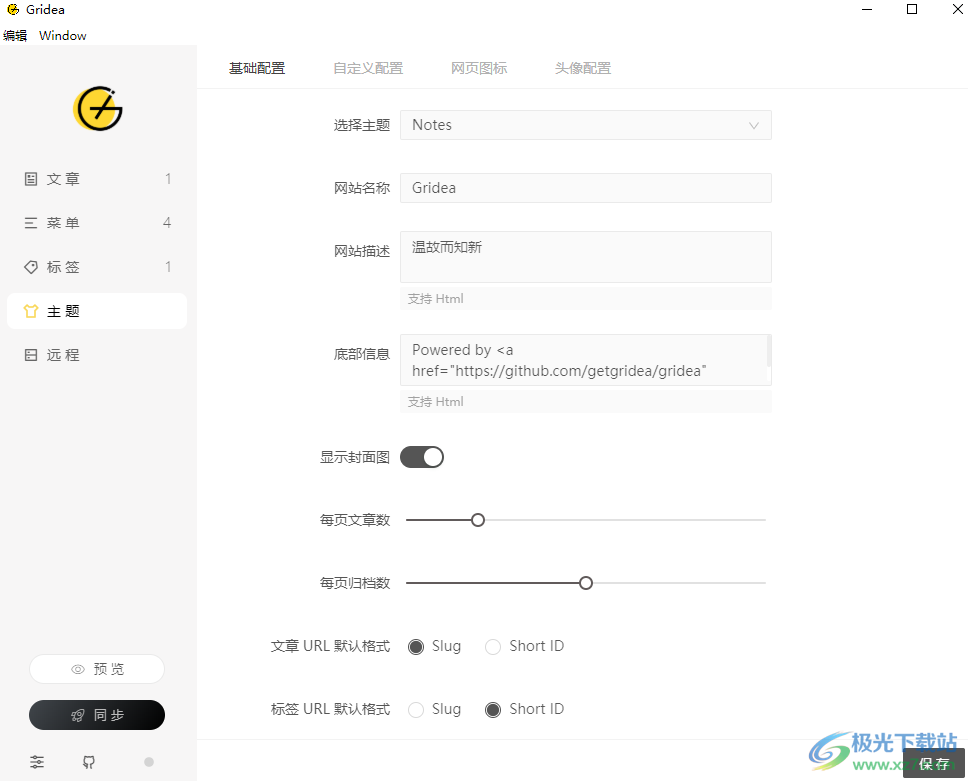Click the menu (菜单) sidebar icon
968x781 pixels.
point(31,223)
